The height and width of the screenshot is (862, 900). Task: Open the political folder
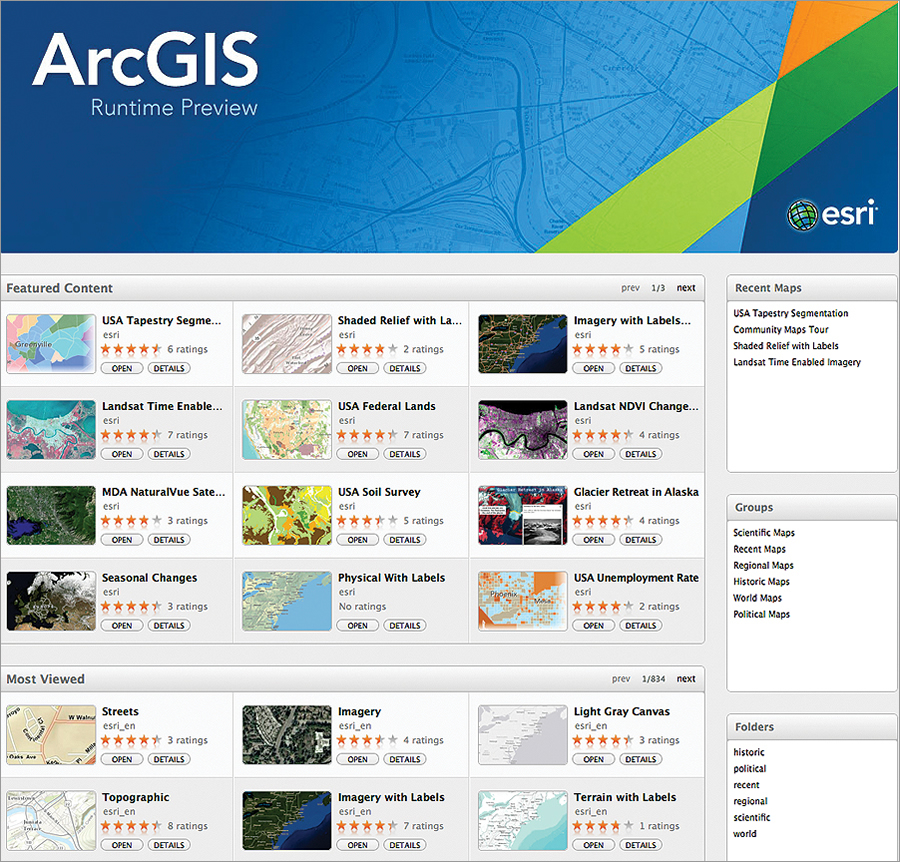pyautogui.click(x=750, y=768)
